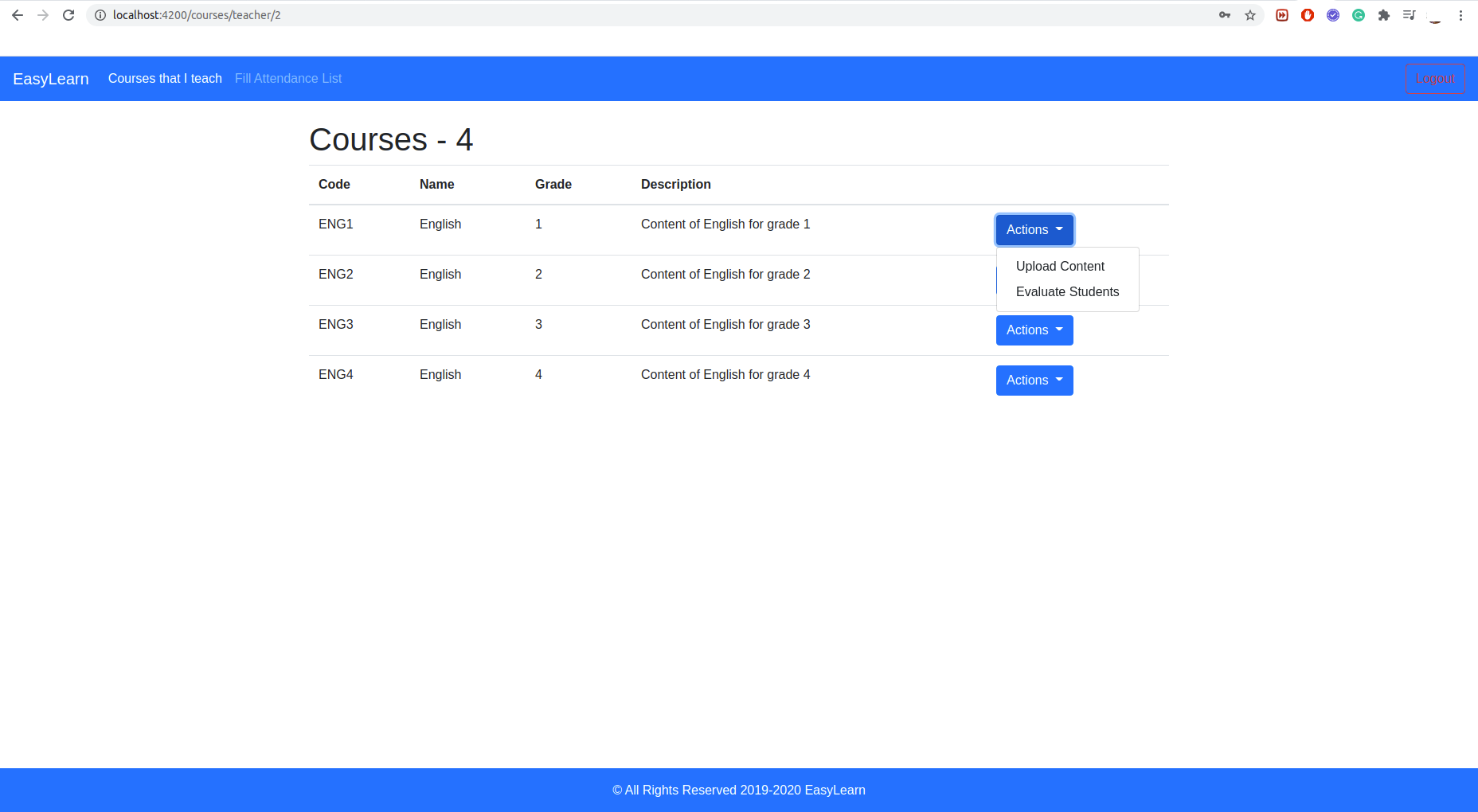Open Chrome three-dot menu
Viewport: 1478px width, 812px height.
pyautogui.click(x=1460, y=15)
